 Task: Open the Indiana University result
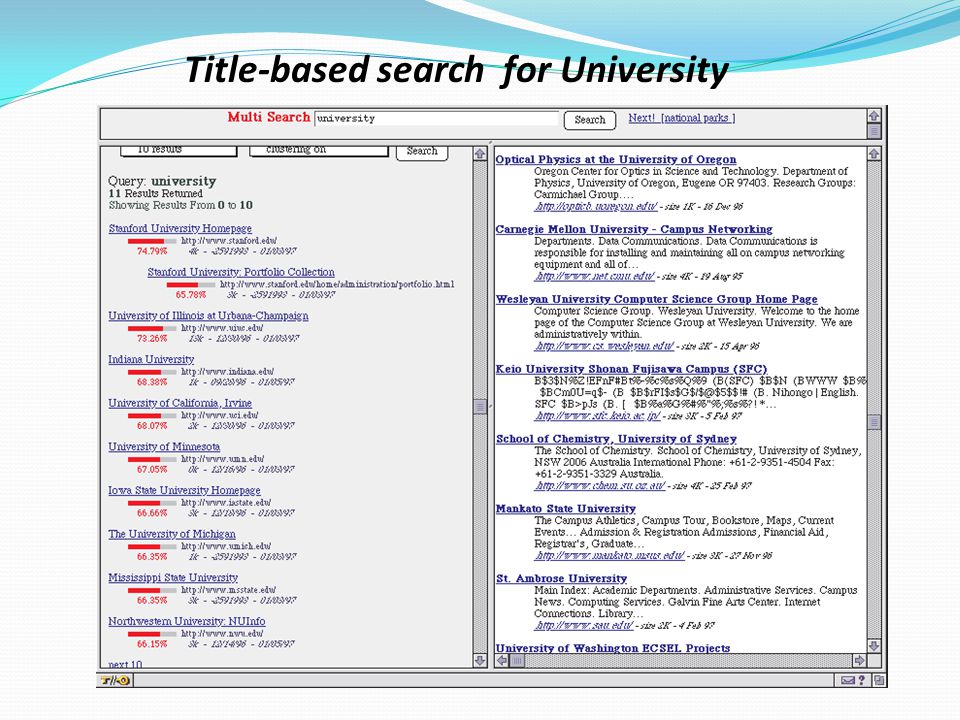click(151, 359)
